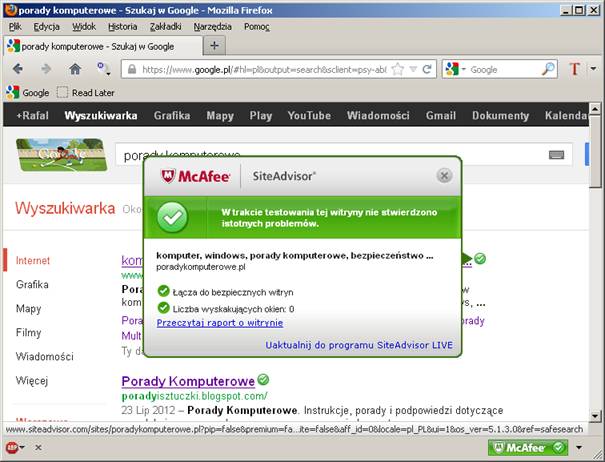Open the Edycja menu
Image resolution: width=605 pixels, height=462 pixels.
(x=46, y=27)
